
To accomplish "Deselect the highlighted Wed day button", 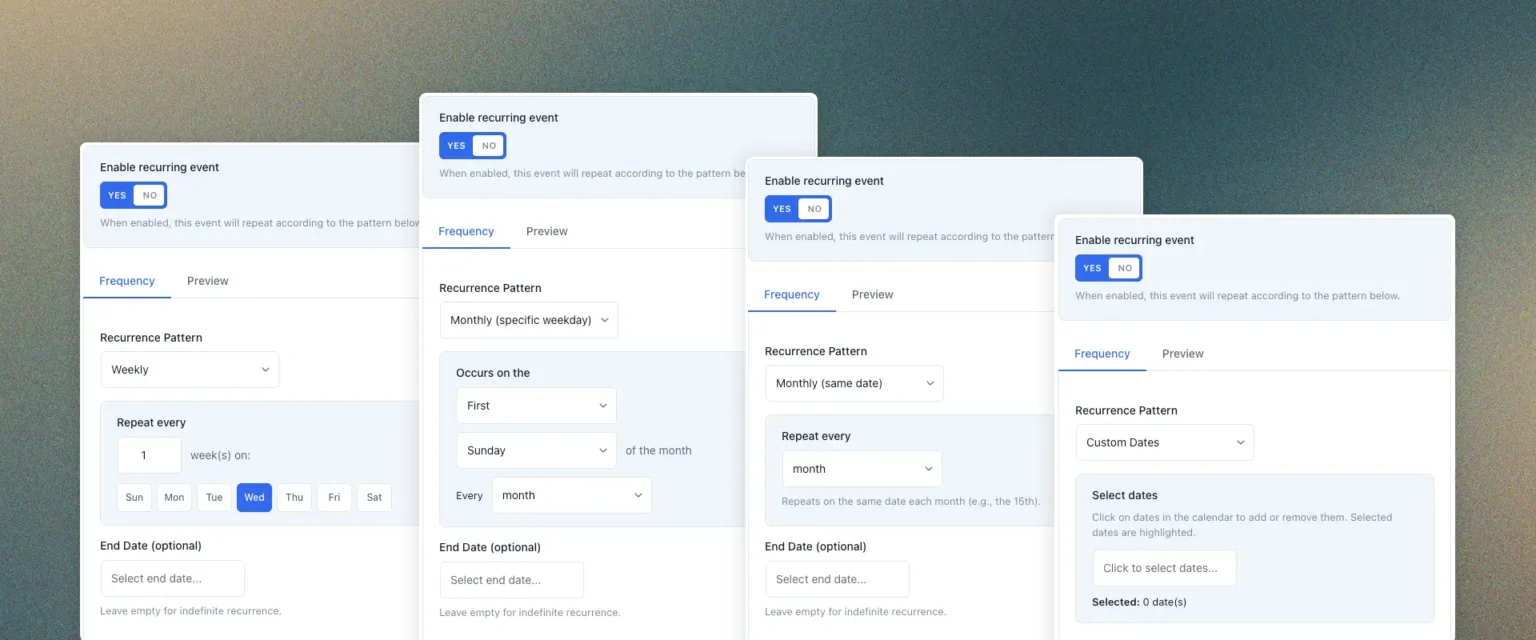I will [254, 498].
